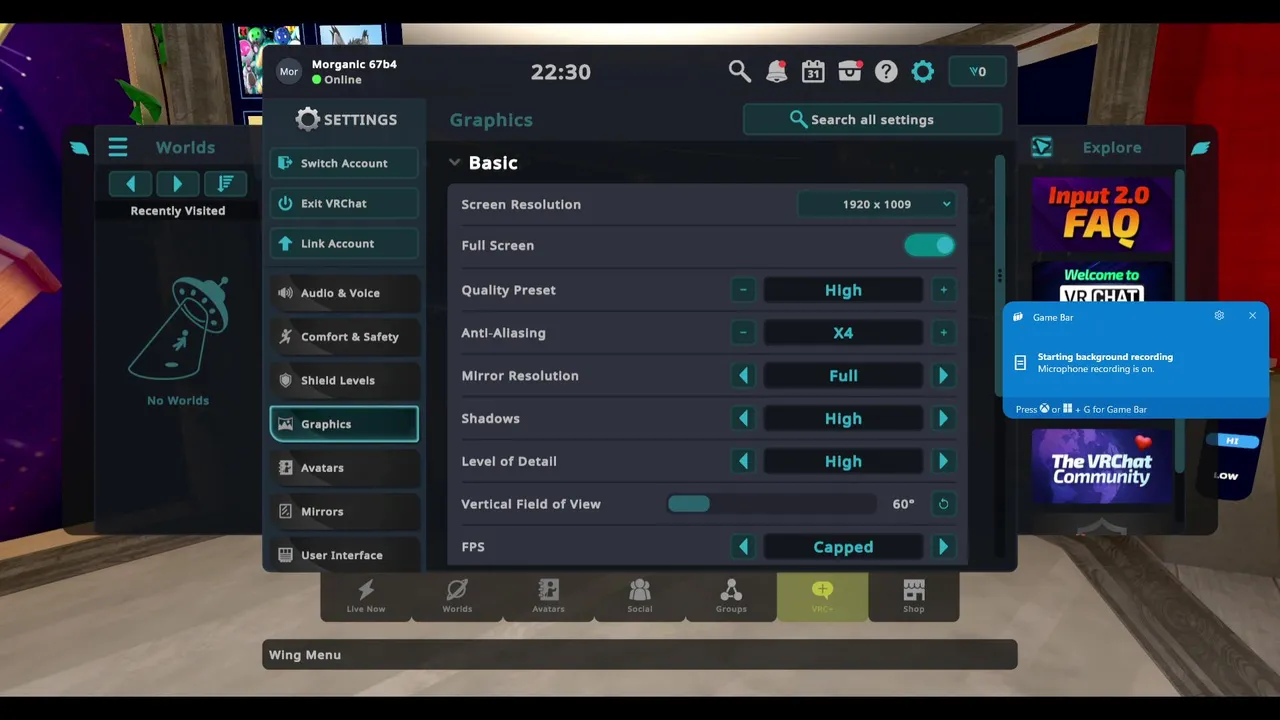
Task: Open Live Now in the bottom dock
Action: [366, 596]
